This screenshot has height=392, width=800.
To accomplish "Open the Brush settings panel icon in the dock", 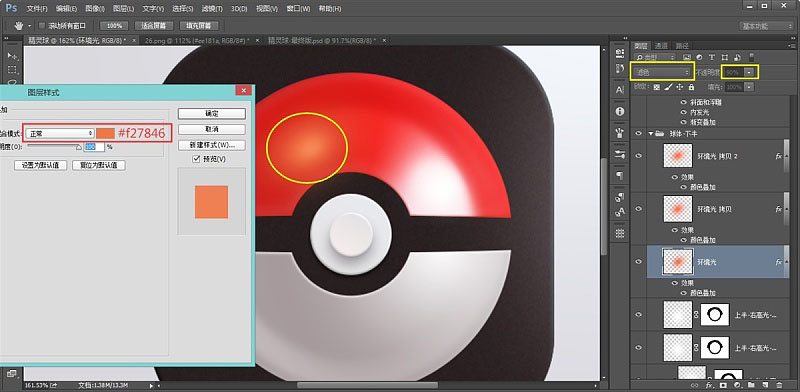I will click(x=620, y=155).
